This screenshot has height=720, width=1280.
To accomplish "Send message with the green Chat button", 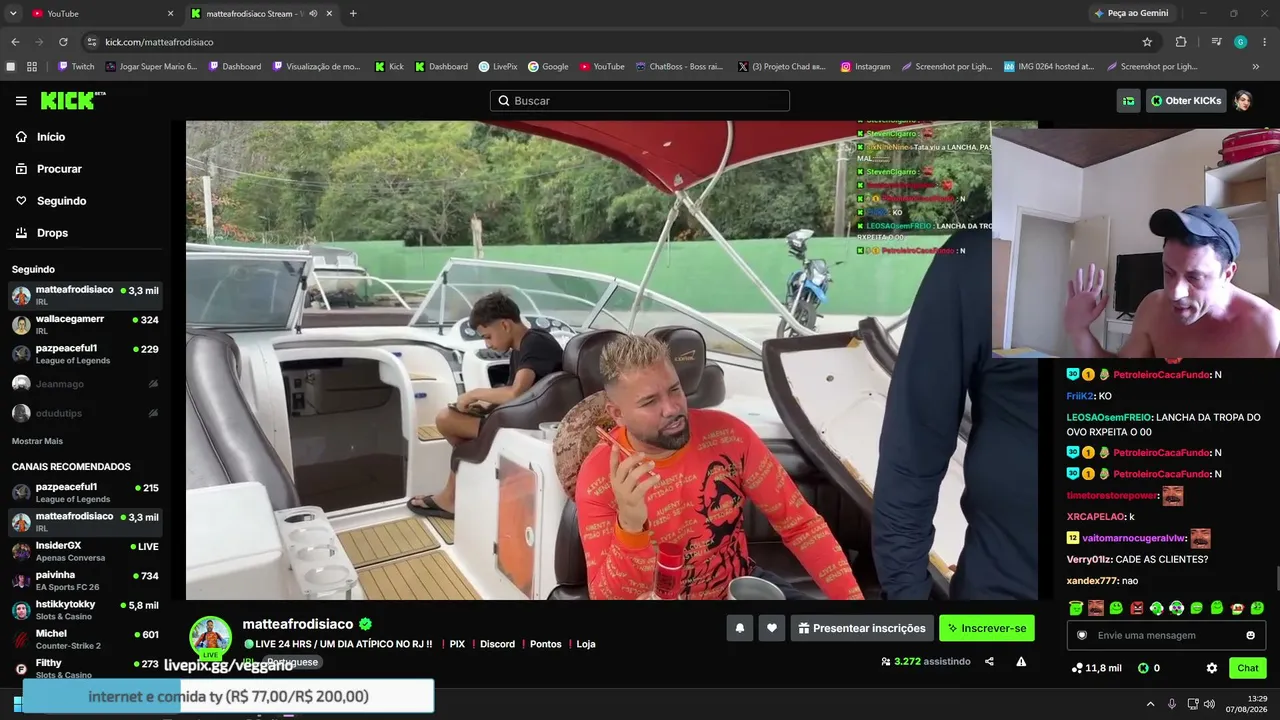I will [x=1248, y=668].
